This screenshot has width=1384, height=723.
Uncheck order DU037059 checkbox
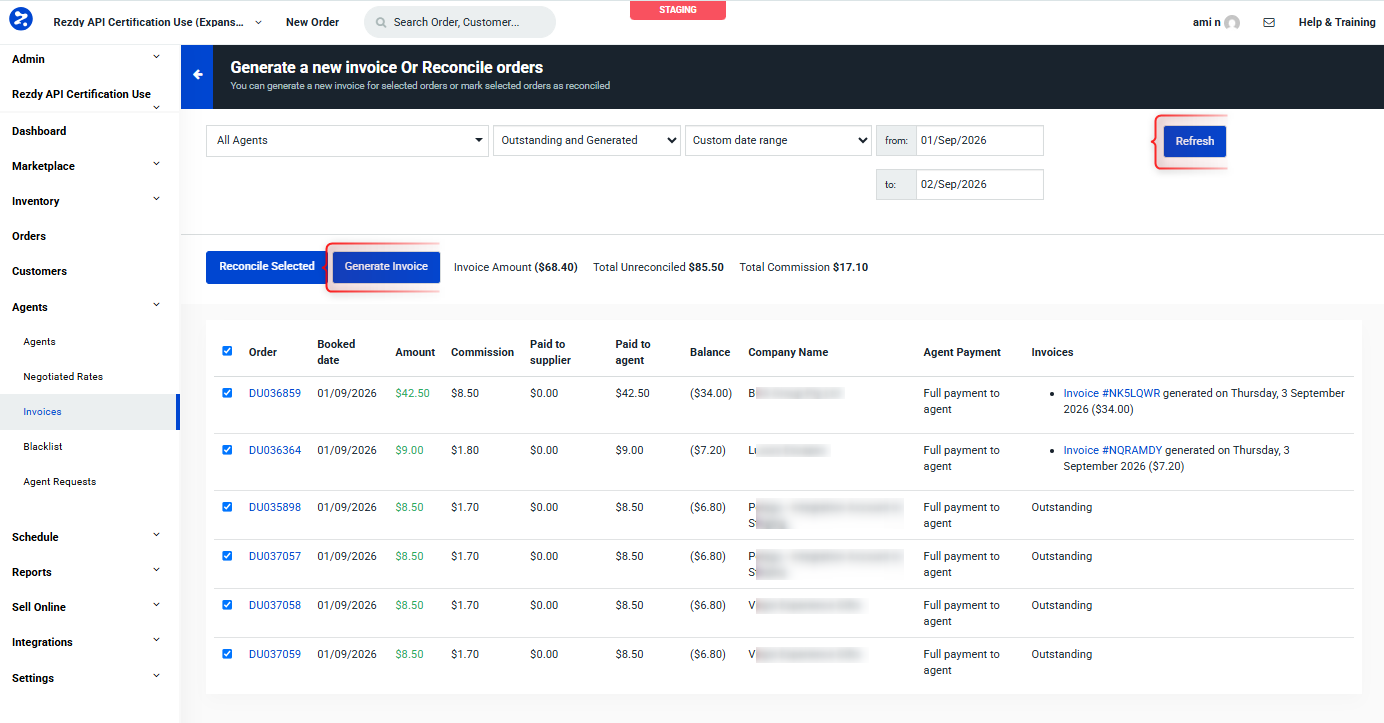(x=227, y=654)
